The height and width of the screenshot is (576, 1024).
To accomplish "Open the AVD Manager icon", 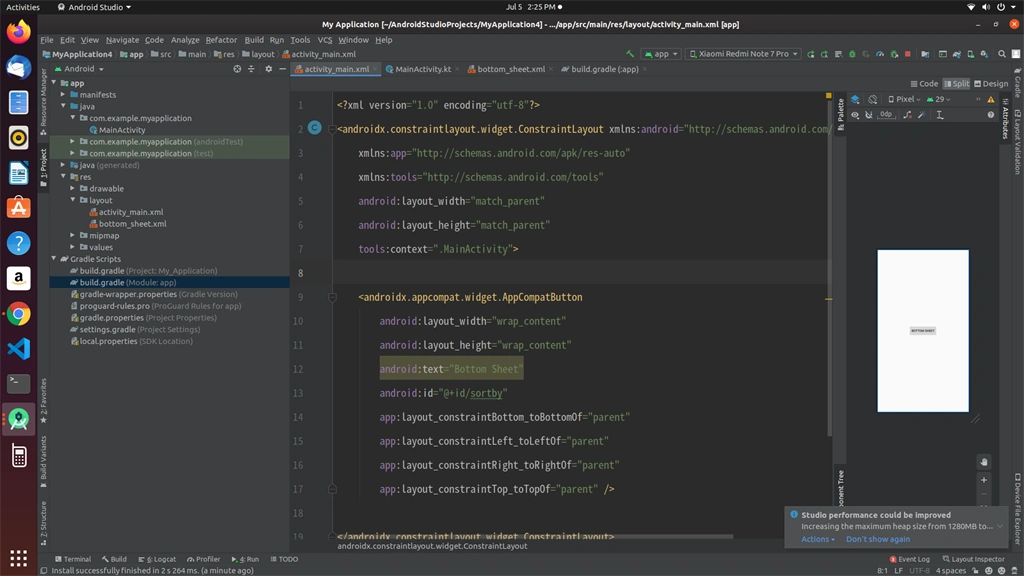I will pyautogui.click(x=970, y=54).
